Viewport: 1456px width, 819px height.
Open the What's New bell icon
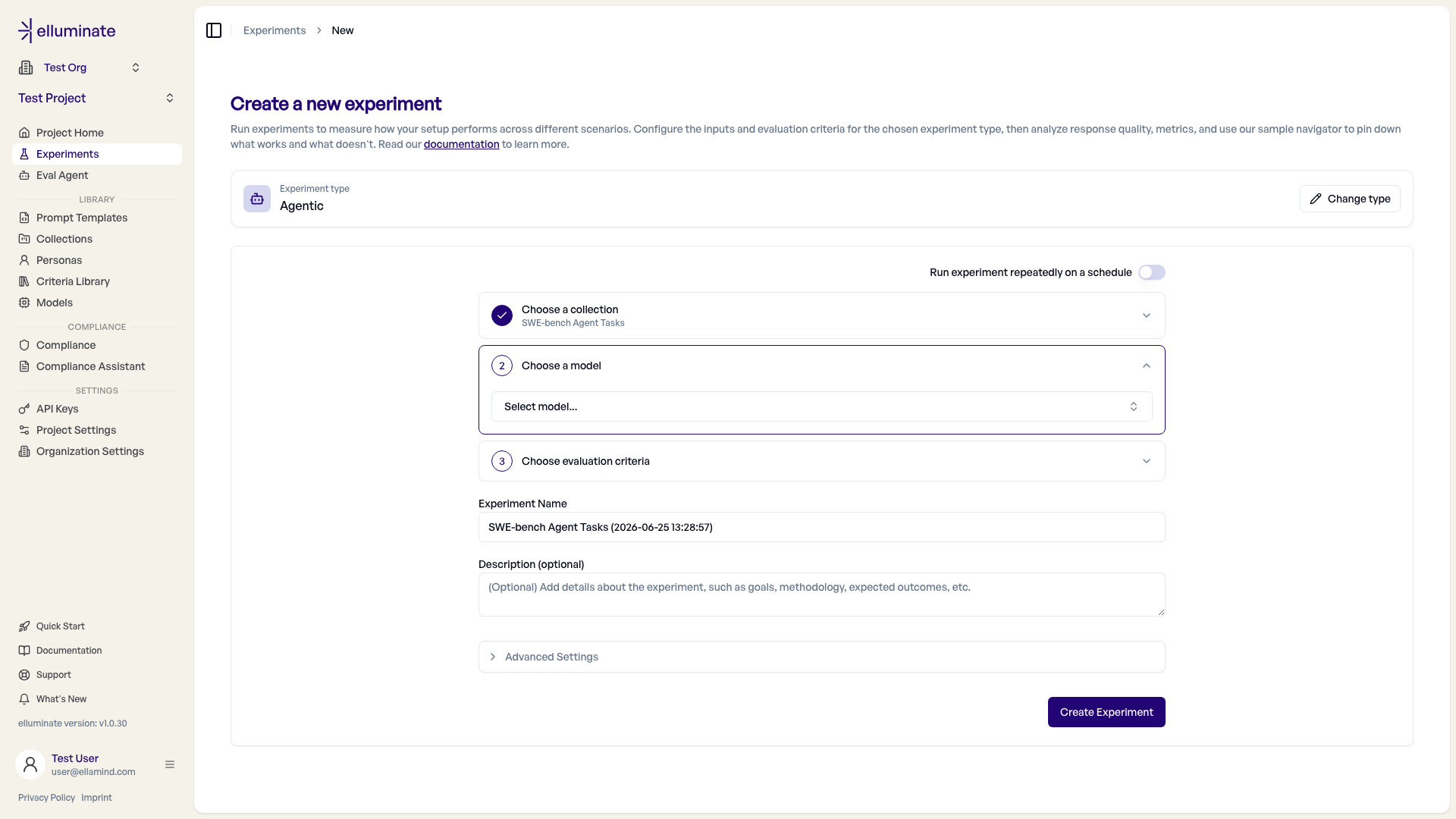(x=24, y=699)
